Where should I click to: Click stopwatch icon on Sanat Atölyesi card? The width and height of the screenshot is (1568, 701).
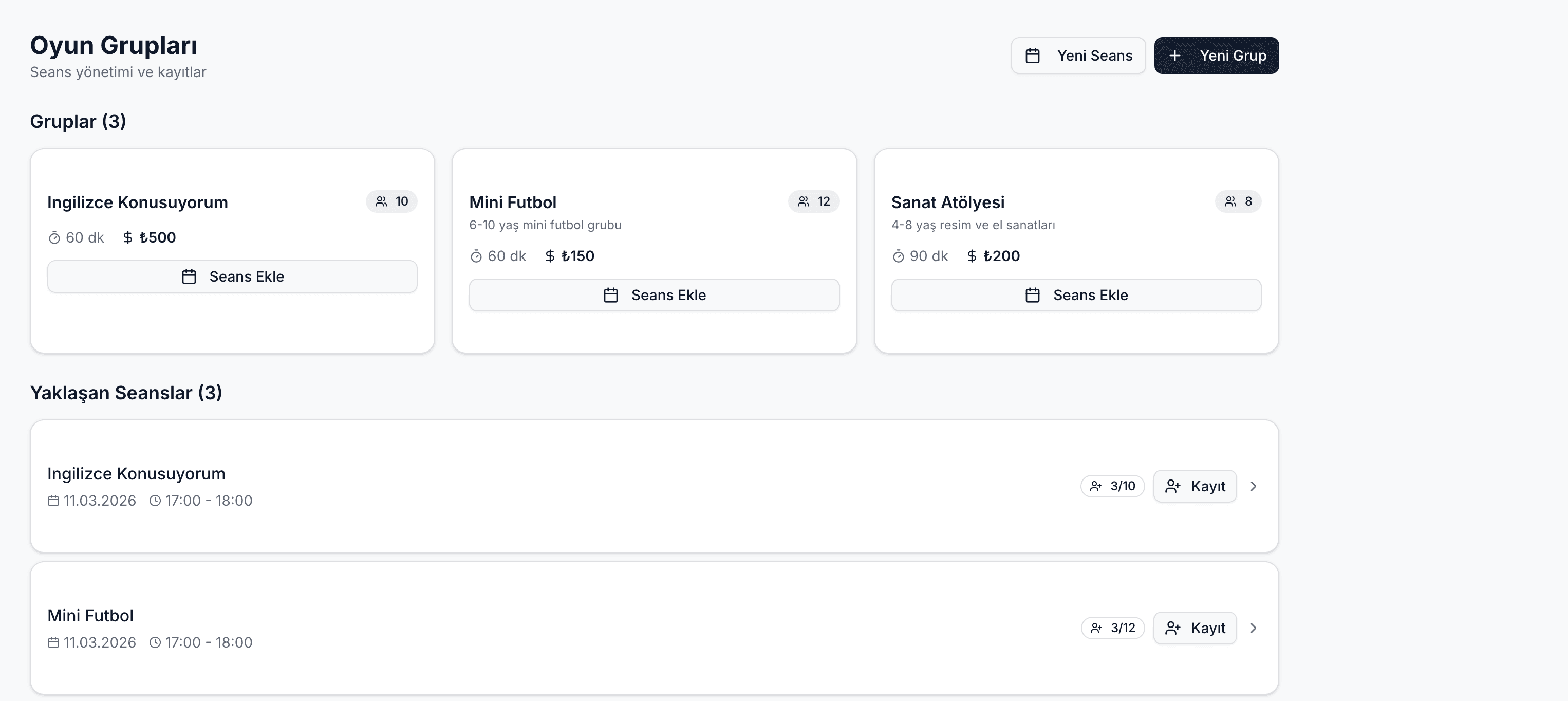898,256
